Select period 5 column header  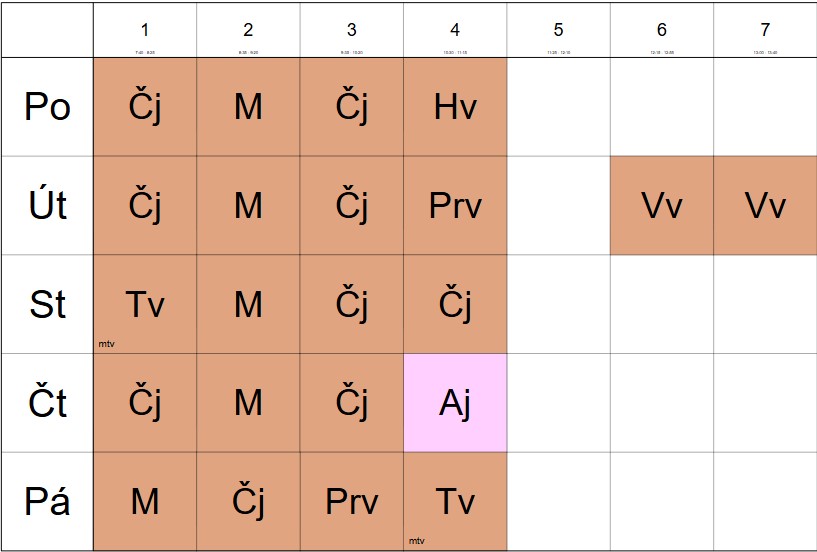[559, 30]
